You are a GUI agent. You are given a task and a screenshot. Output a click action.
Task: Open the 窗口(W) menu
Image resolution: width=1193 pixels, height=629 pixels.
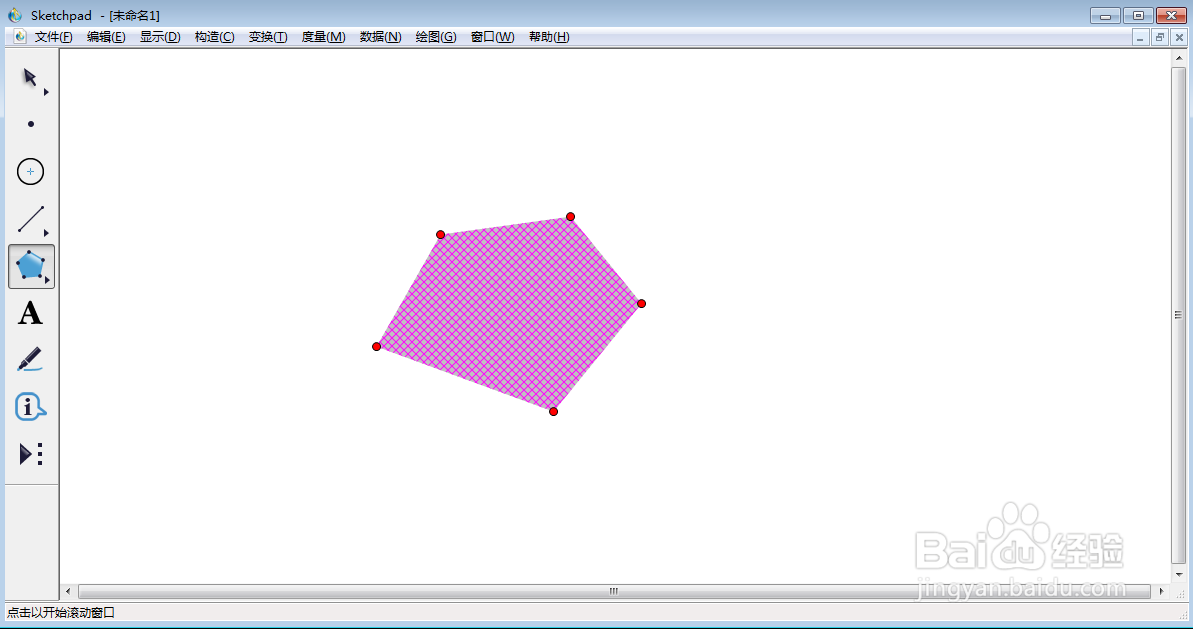pos(492,37)
